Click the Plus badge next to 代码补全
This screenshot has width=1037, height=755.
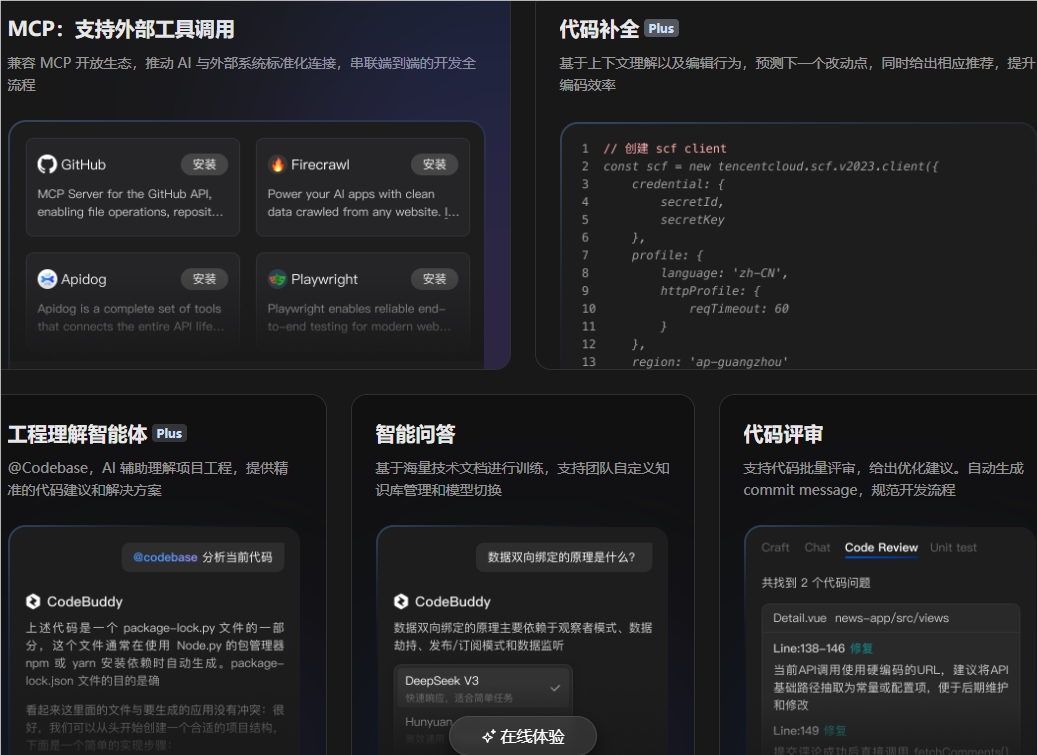click(x=661, y=29)
